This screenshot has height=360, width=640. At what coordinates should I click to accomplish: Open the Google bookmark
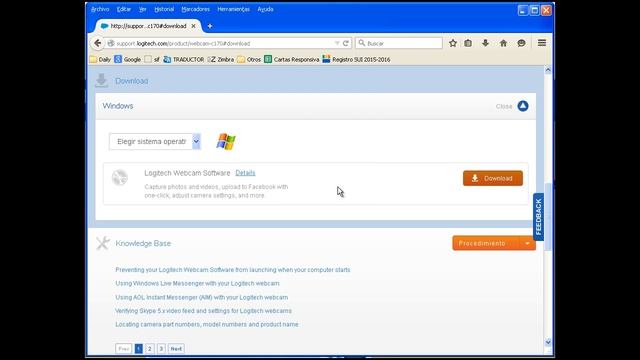click(x=127, y=60)
